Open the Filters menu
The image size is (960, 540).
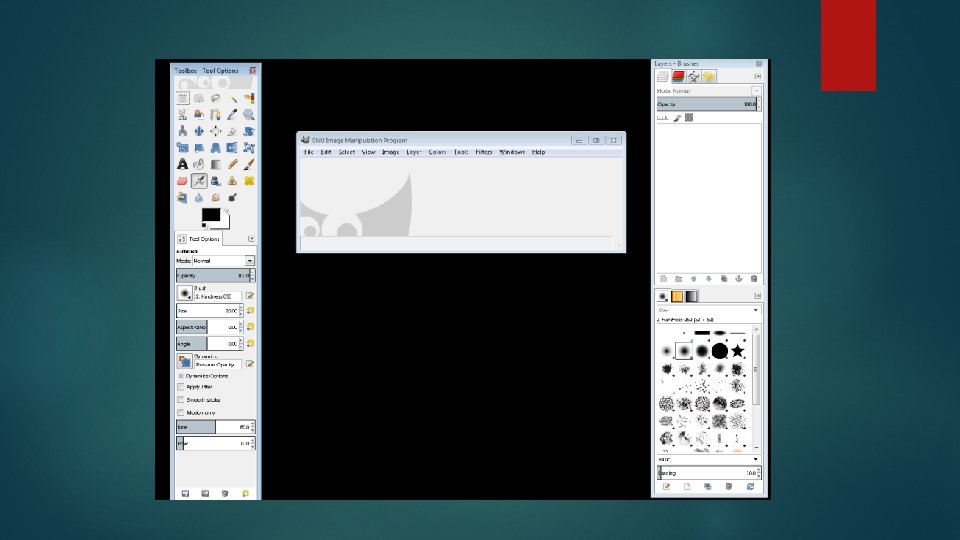(484, 152)
